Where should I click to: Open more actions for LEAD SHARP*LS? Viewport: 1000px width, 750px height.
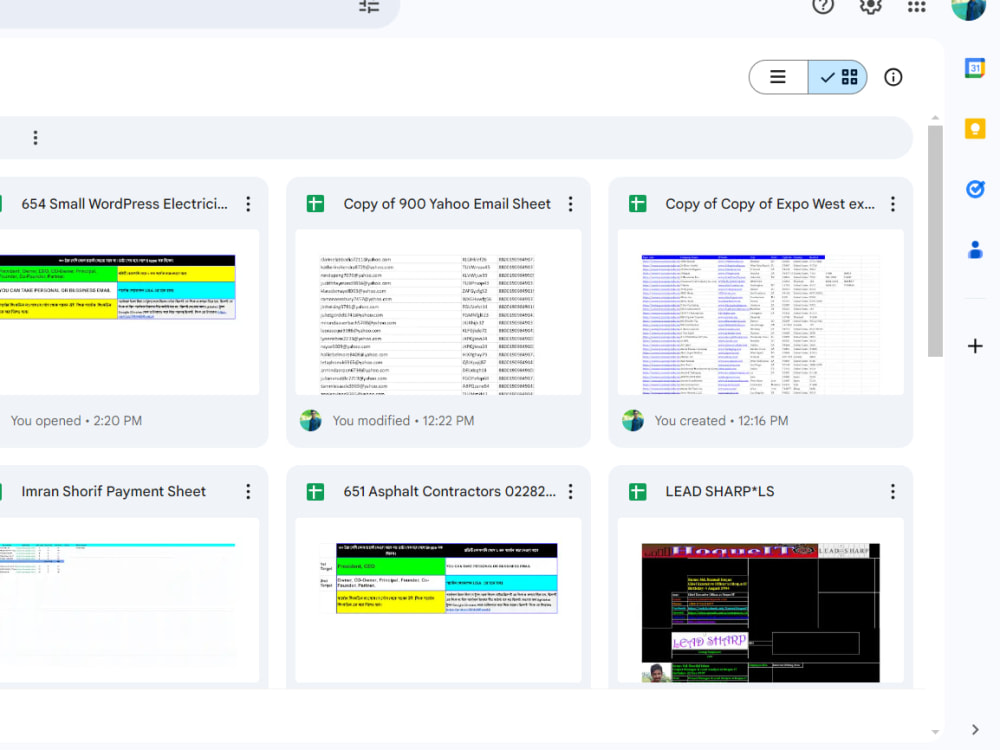[892, 491]
